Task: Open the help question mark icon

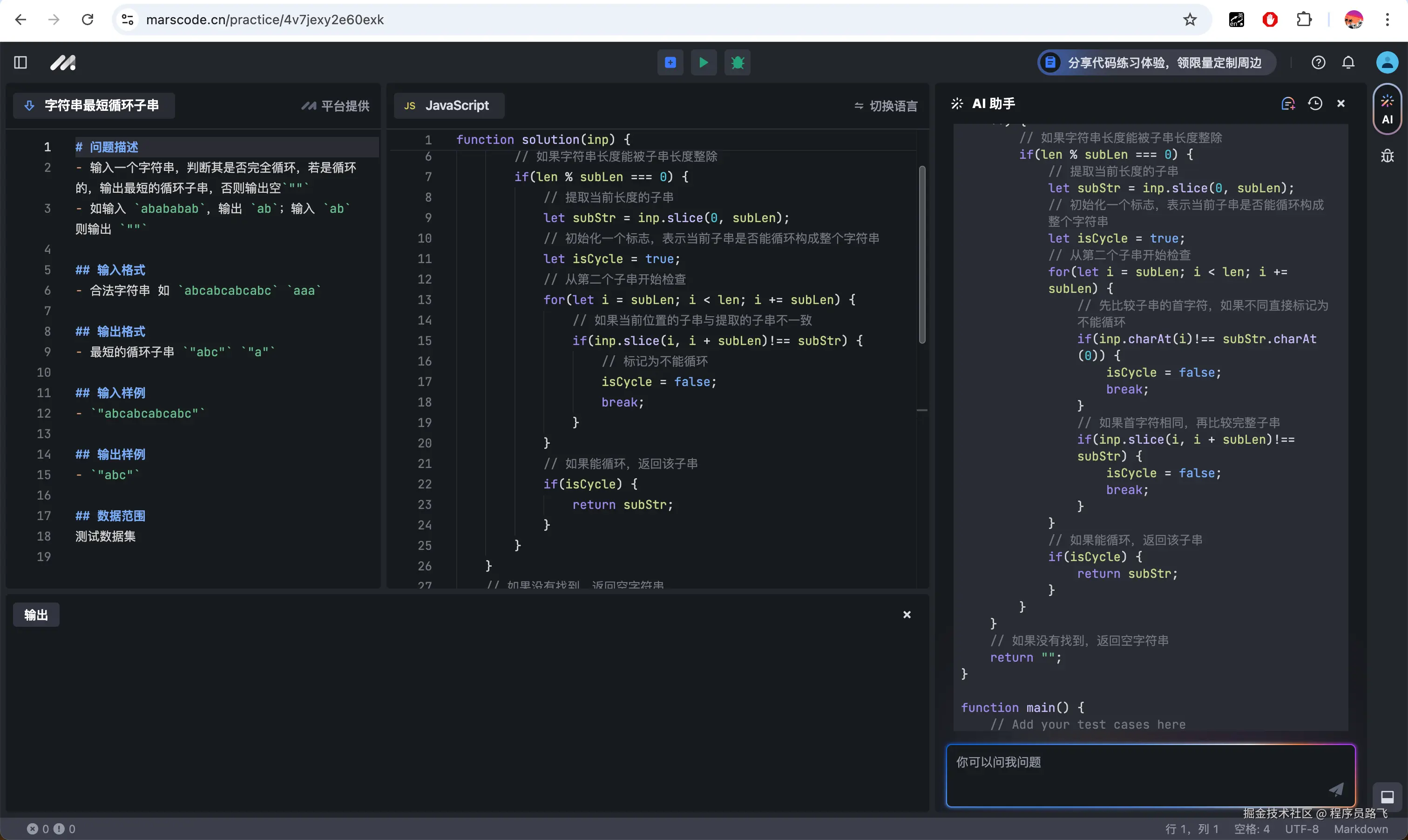Action: tap(1318, 62)
